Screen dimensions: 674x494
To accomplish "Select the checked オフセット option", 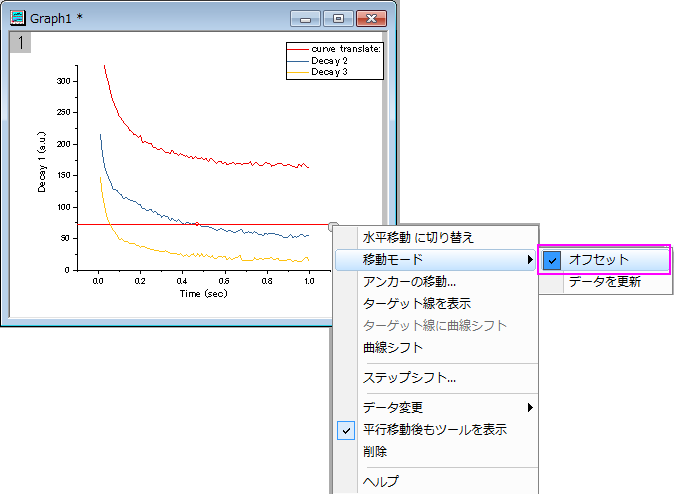I will 604,260.
